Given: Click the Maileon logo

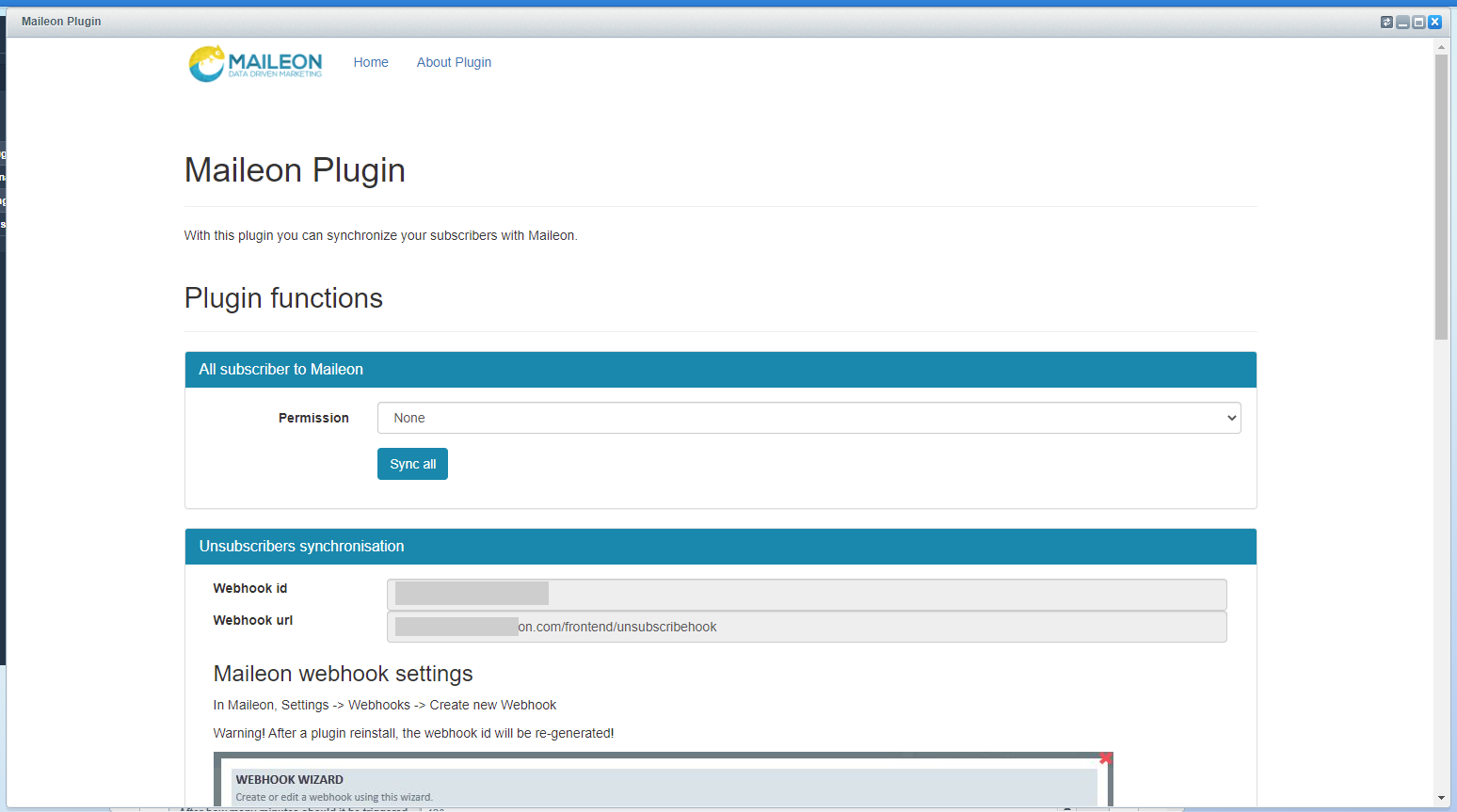Looking at the screenshot, I should click(x=255, y=63).
